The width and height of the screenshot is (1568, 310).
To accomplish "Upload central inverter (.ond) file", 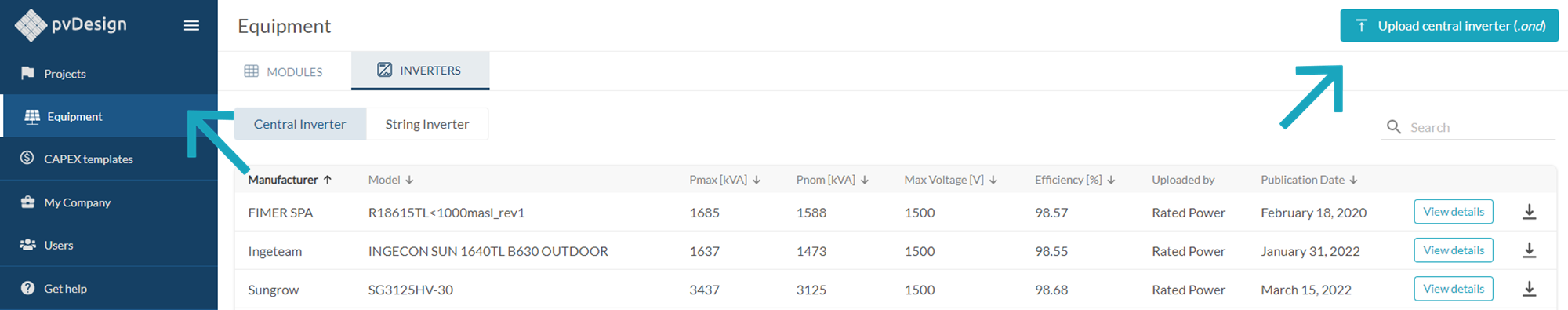I will 1449,26.
